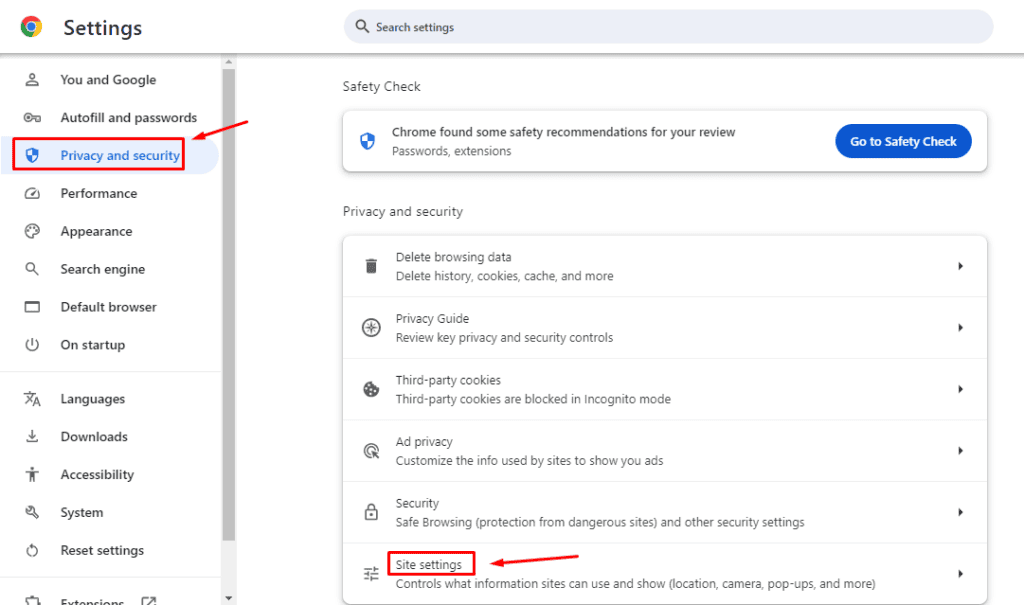
Task: Click the cookie icon for Third-party cookies
Action: [371, 389]
